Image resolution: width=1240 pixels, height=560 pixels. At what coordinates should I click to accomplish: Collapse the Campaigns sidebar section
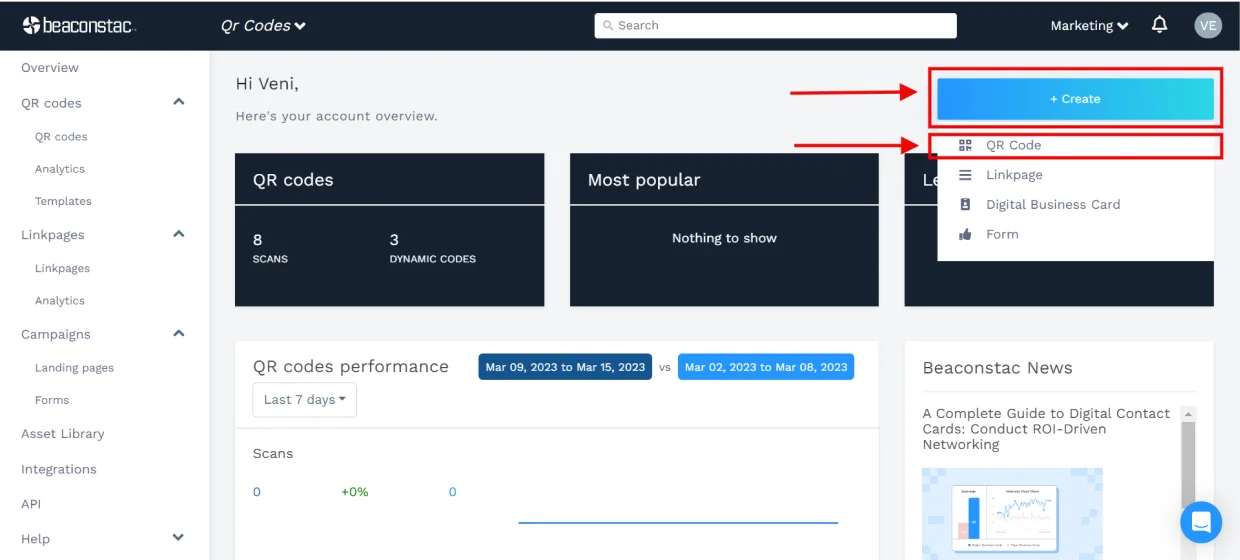pyautogui.click(x=179, y=334)
